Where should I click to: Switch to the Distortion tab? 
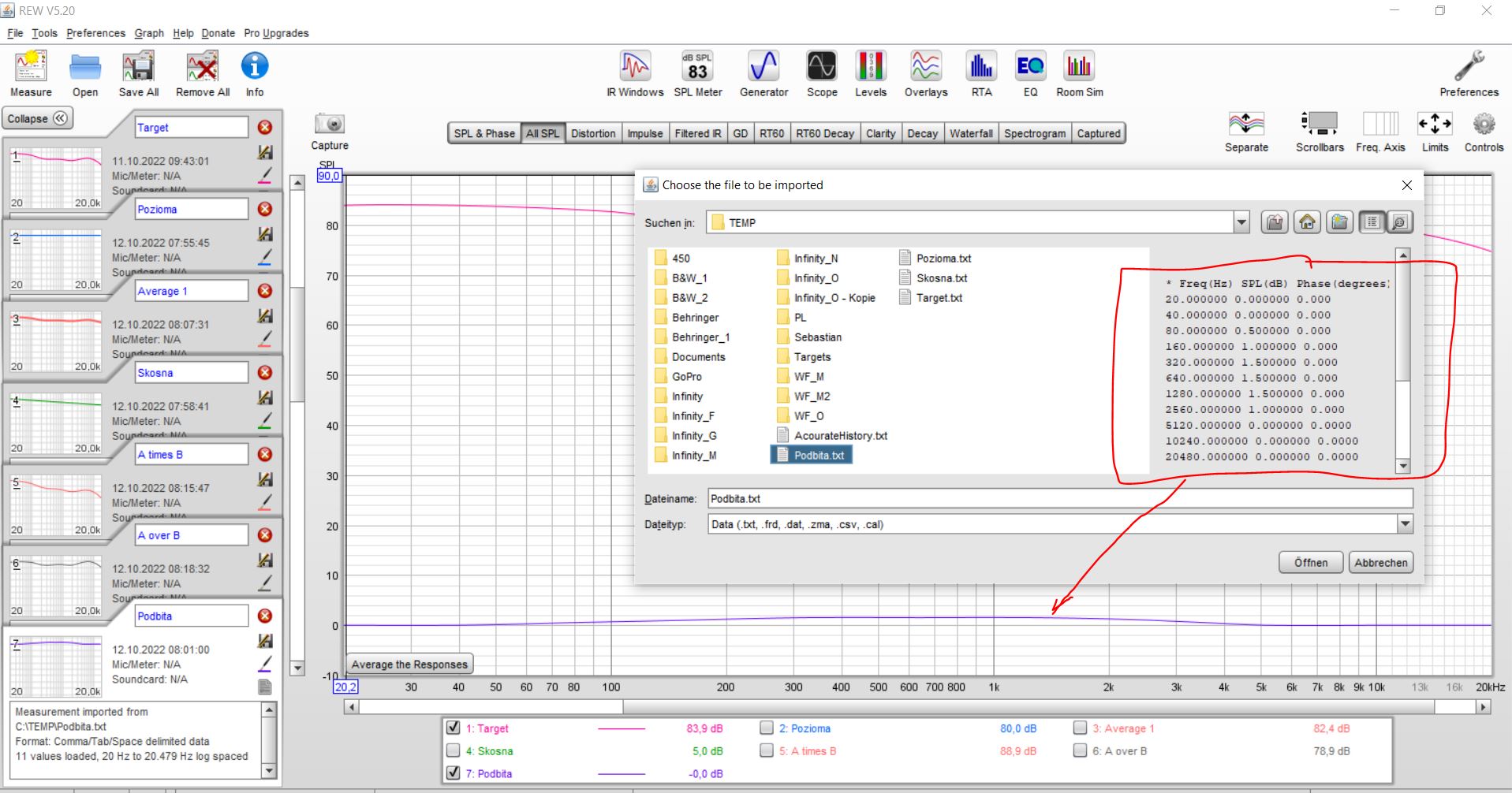point(593,133)
